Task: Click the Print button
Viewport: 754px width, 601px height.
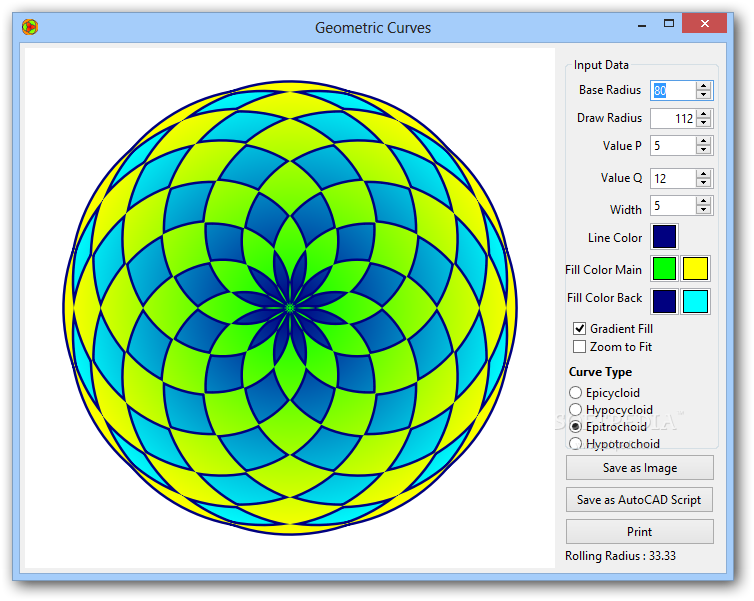Action: 640,532
